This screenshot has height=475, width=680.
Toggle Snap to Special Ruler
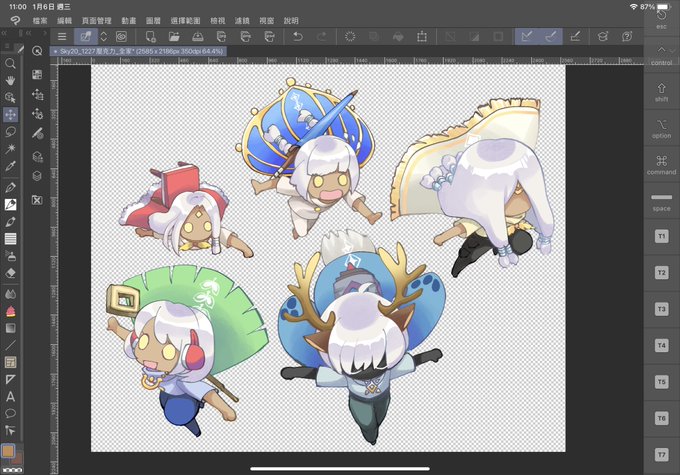pyautogui.click(x=551, y=36)
